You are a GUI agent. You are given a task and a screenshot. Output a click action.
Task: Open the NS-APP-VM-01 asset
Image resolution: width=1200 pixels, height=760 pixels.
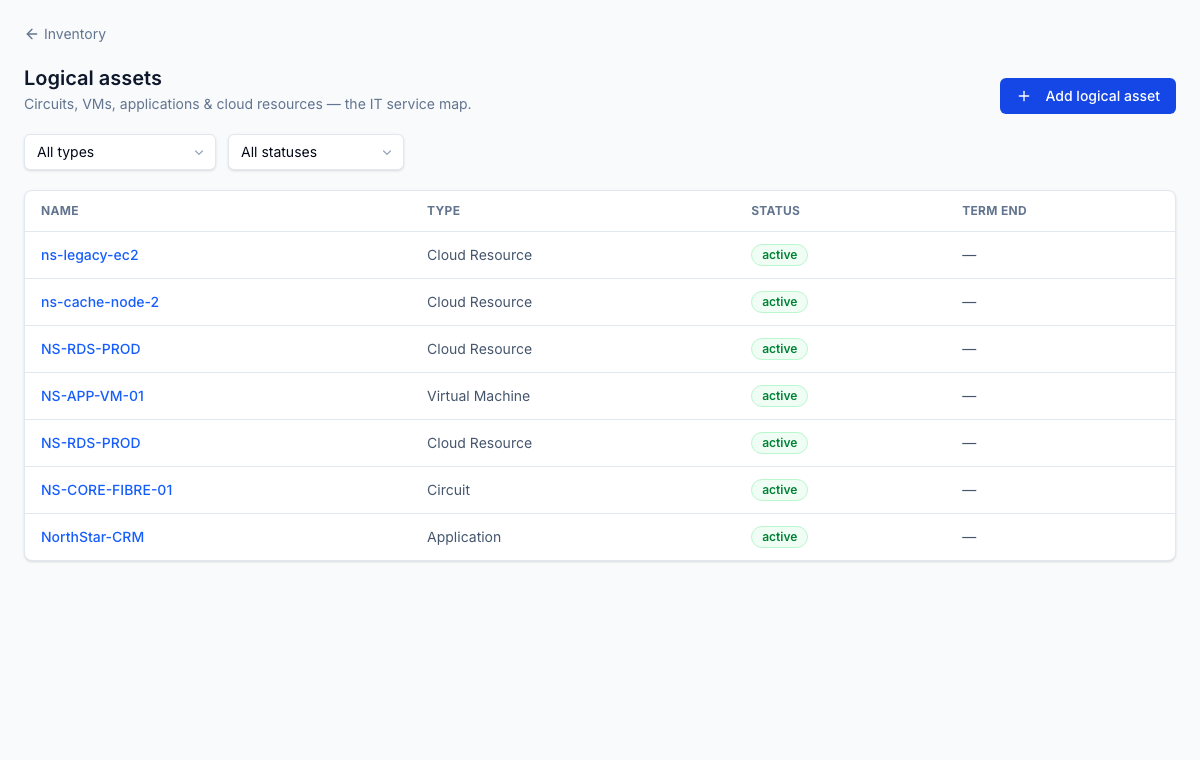[x=93, y=396]
